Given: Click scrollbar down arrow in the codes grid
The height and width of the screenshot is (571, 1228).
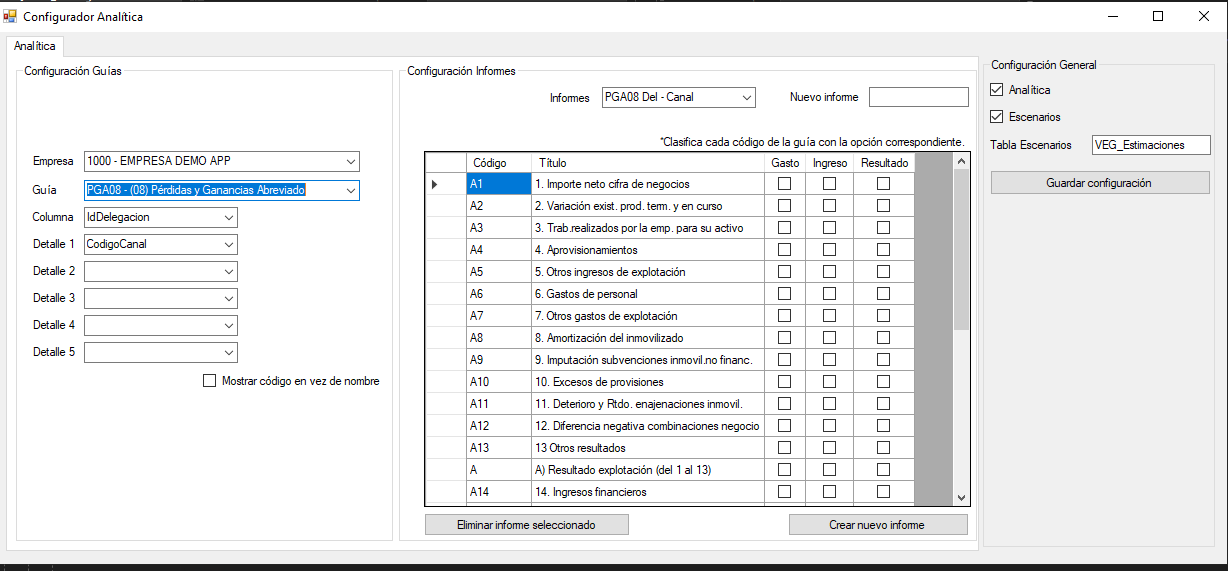Looking at the screenshot, I should [x=961, y=497].
